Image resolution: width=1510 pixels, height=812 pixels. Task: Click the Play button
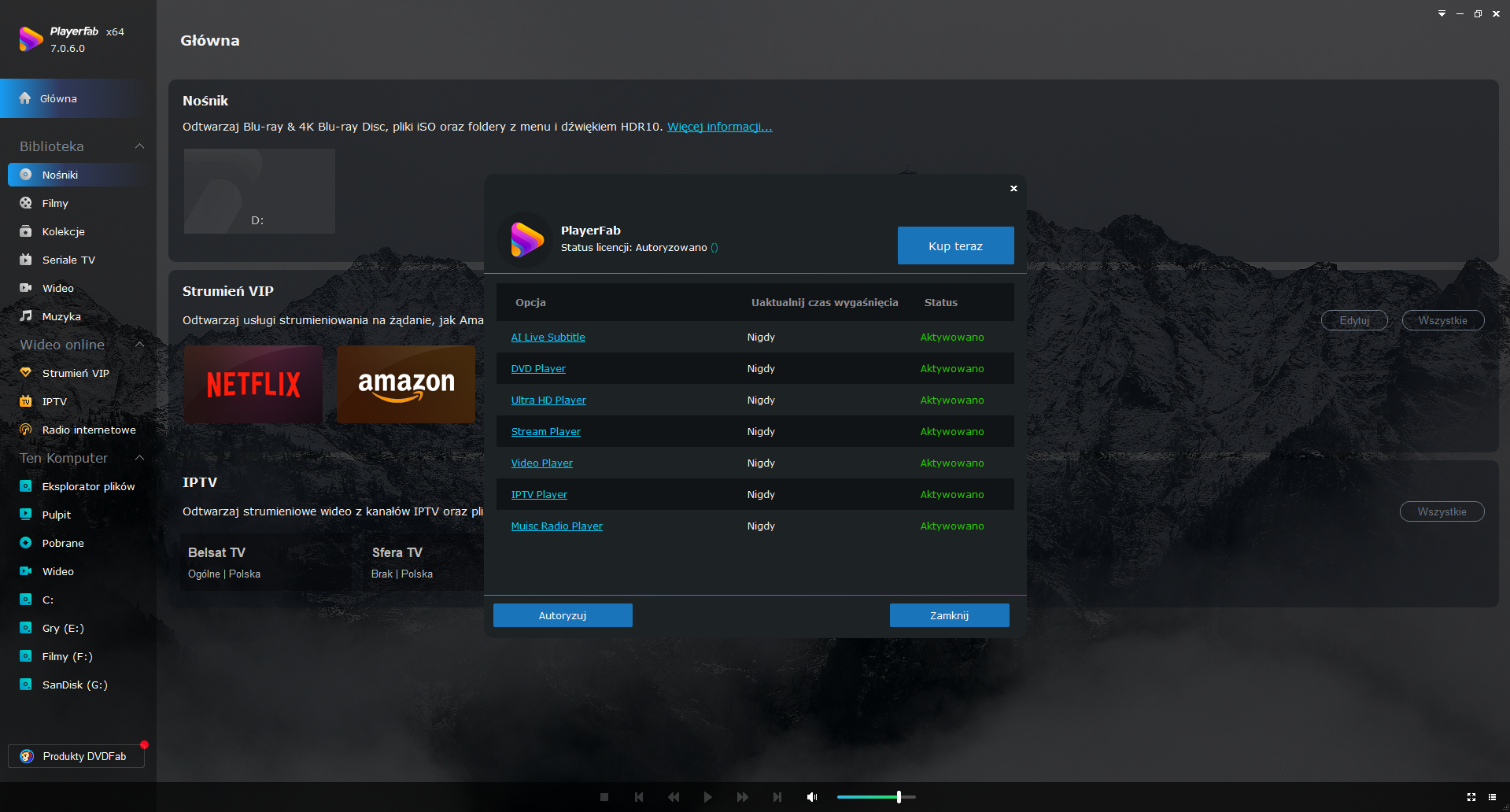coord(708,797)
